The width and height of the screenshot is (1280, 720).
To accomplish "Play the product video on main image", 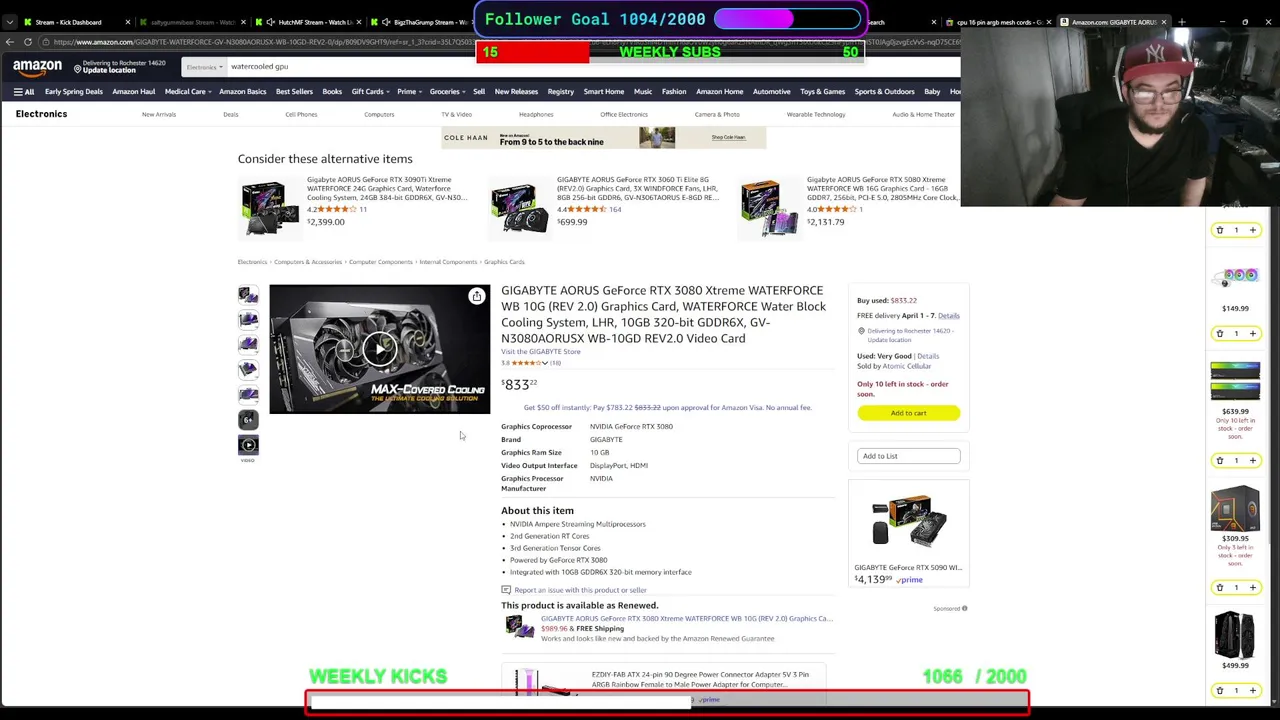I will click(379, 349).
